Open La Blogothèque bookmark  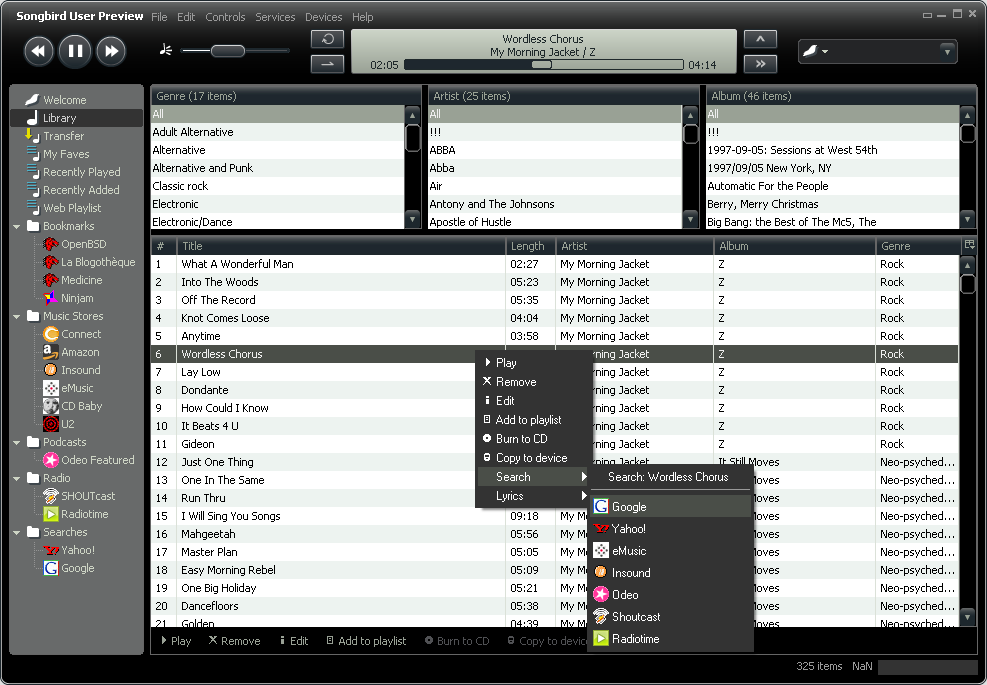tap(98, 262)
